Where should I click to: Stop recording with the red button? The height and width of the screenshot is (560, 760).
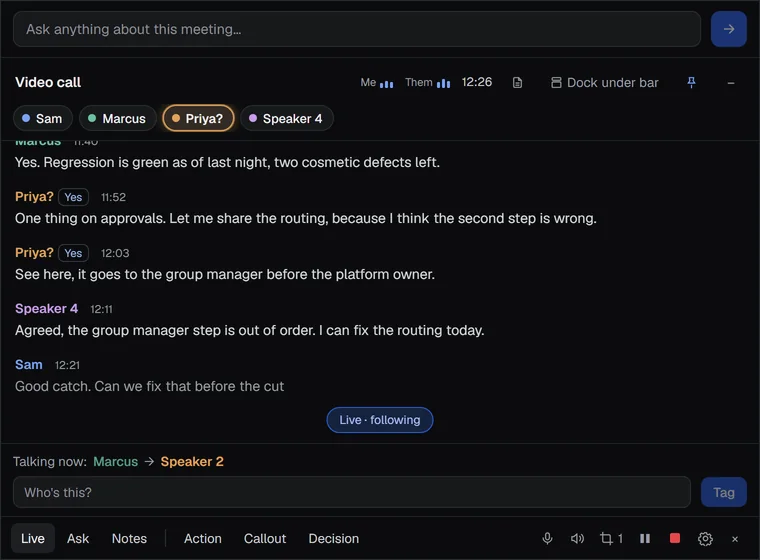675,538
